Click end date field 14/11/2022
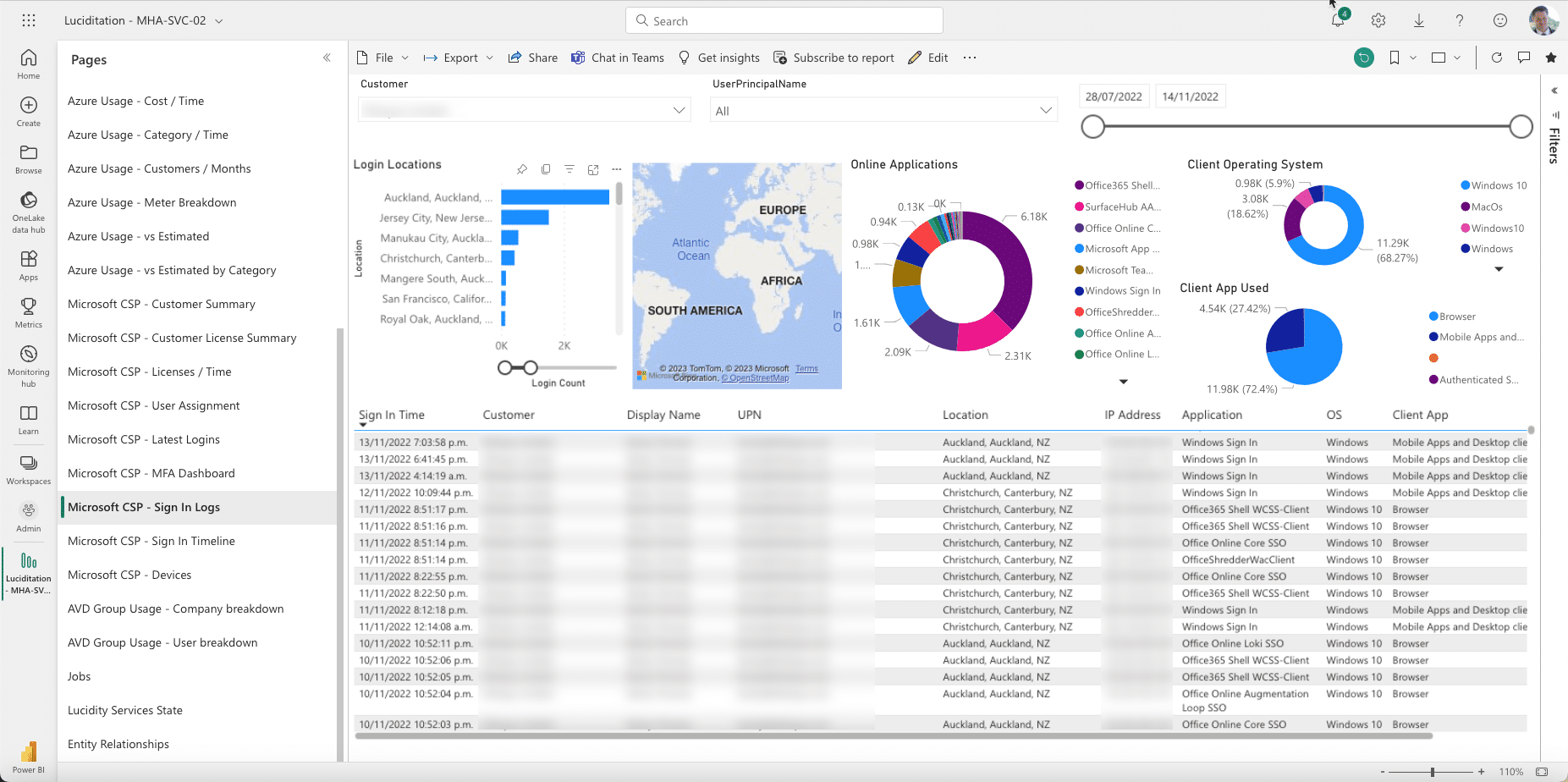 tap(1190, 96)
